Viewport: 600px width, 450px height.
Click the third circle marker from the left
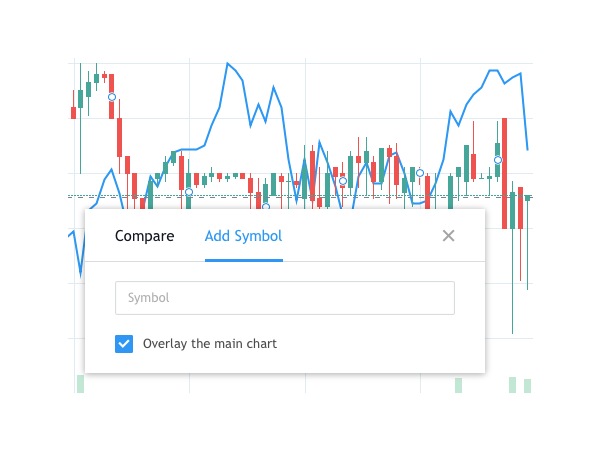266,207
